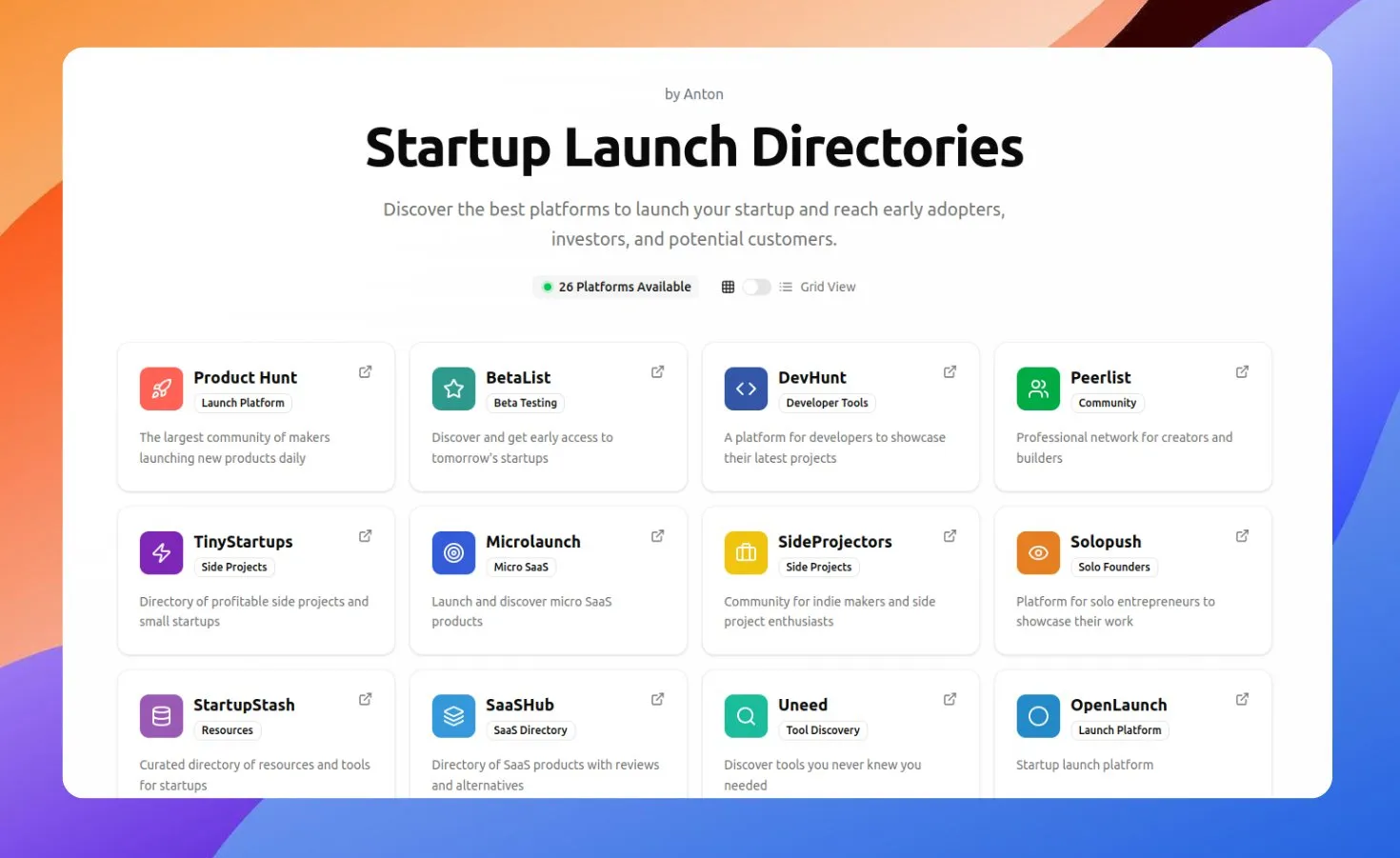Click SideProjectors' Side Projects tag
Viewport: 1400px width, 858px height.
pyautogui.click(x=819, y=567)
